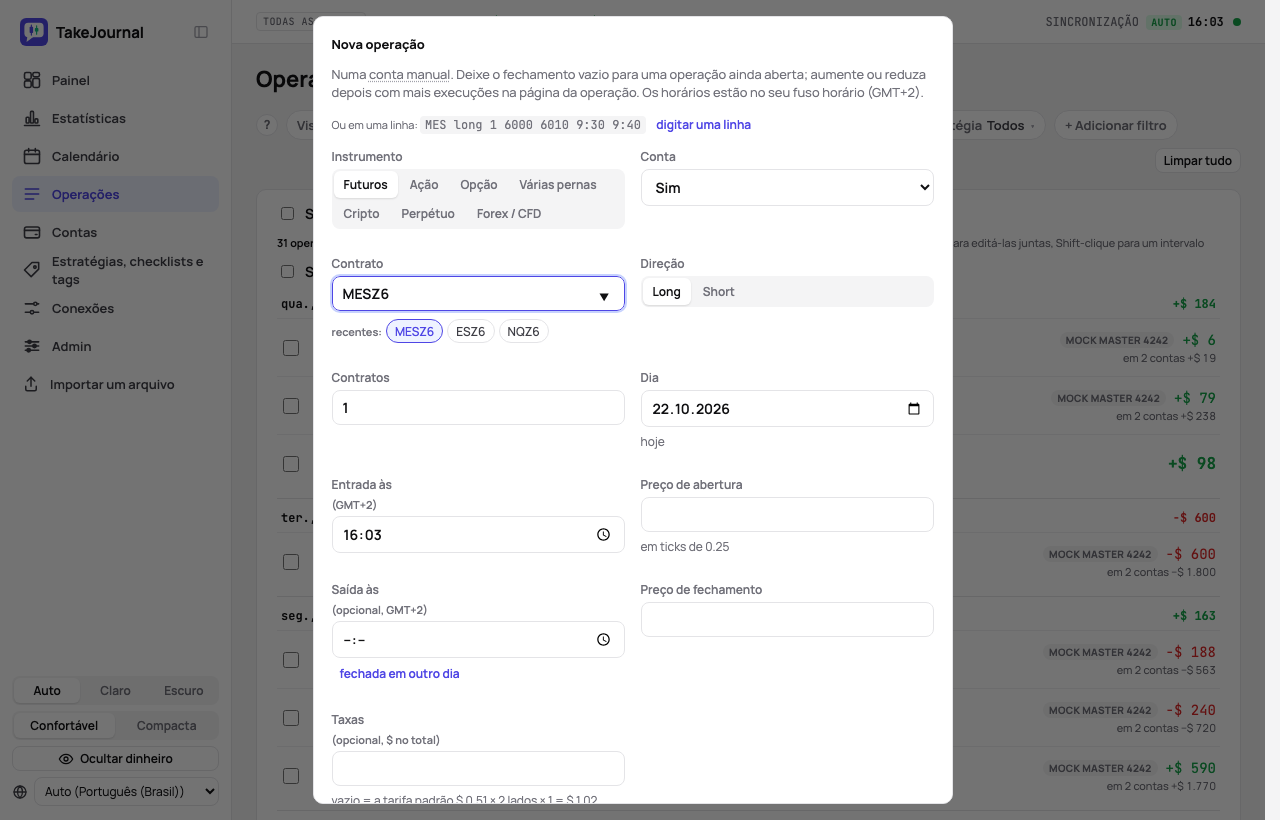Viewport: 1280px width, 820px height.
Task: Set density to Compacta
Action: (166, 726)
